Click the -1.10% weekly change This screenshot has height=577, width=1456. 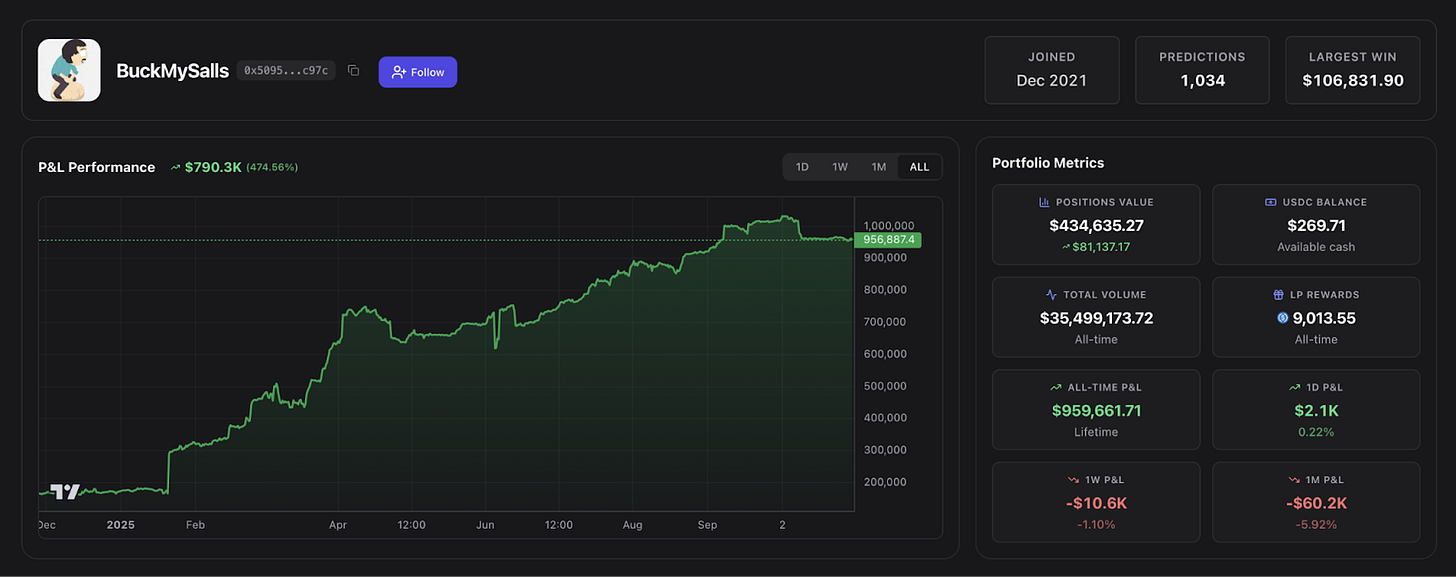coord(1096,524)
